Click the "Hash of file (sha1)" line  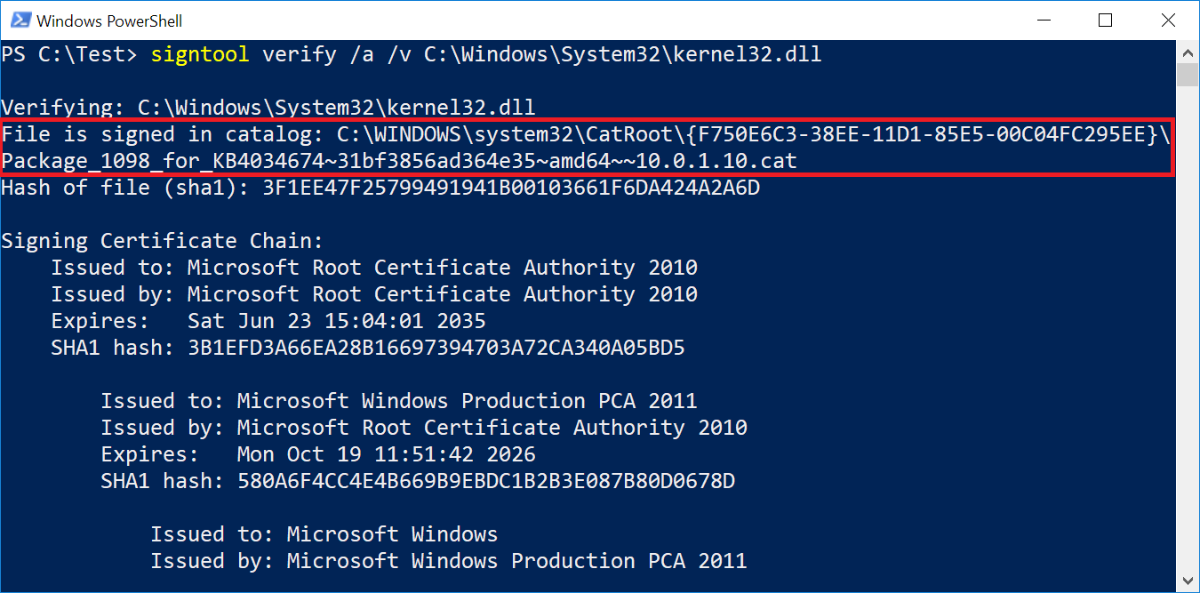point(380,187)
